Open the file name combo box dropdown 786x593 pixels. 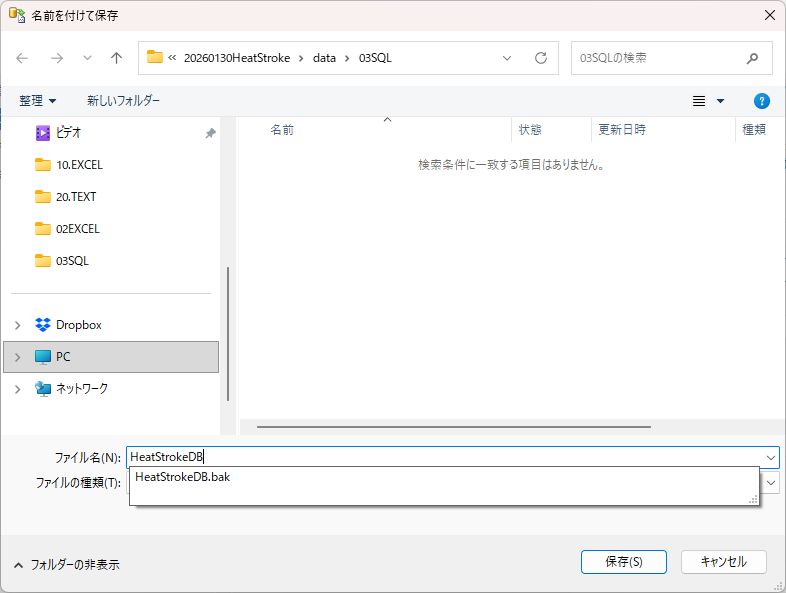(770, 457)
